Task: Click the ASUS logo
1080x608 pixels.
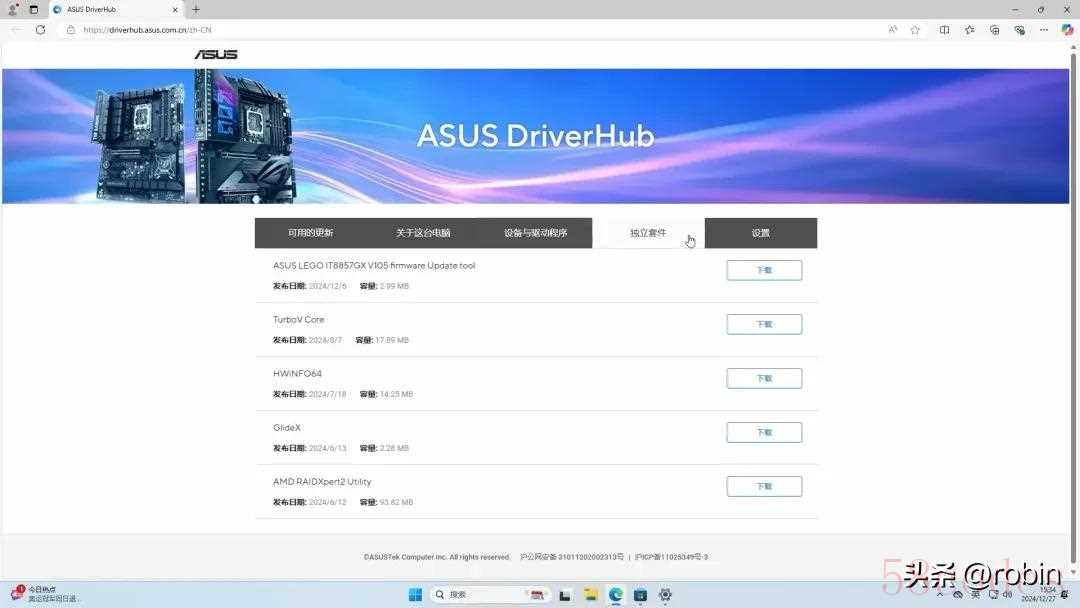Action: (216, 54)
